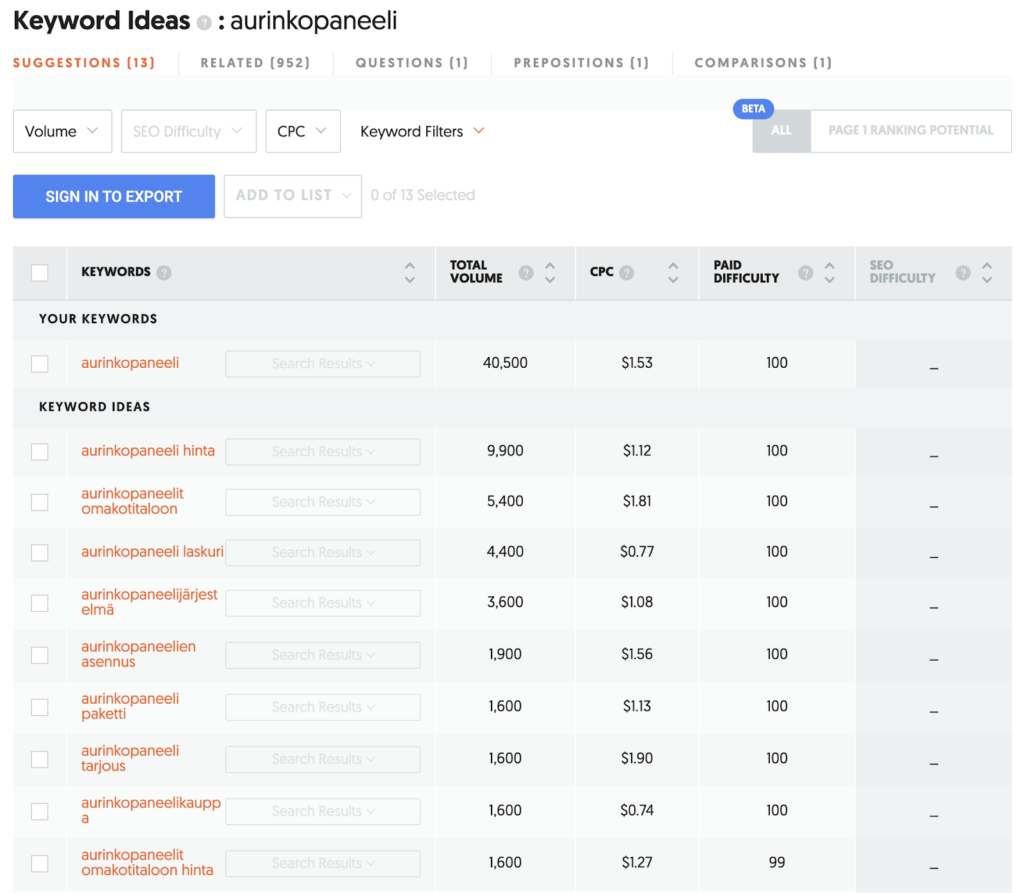Select checkbox for aurinkopaneeli laskuri row

40,552
